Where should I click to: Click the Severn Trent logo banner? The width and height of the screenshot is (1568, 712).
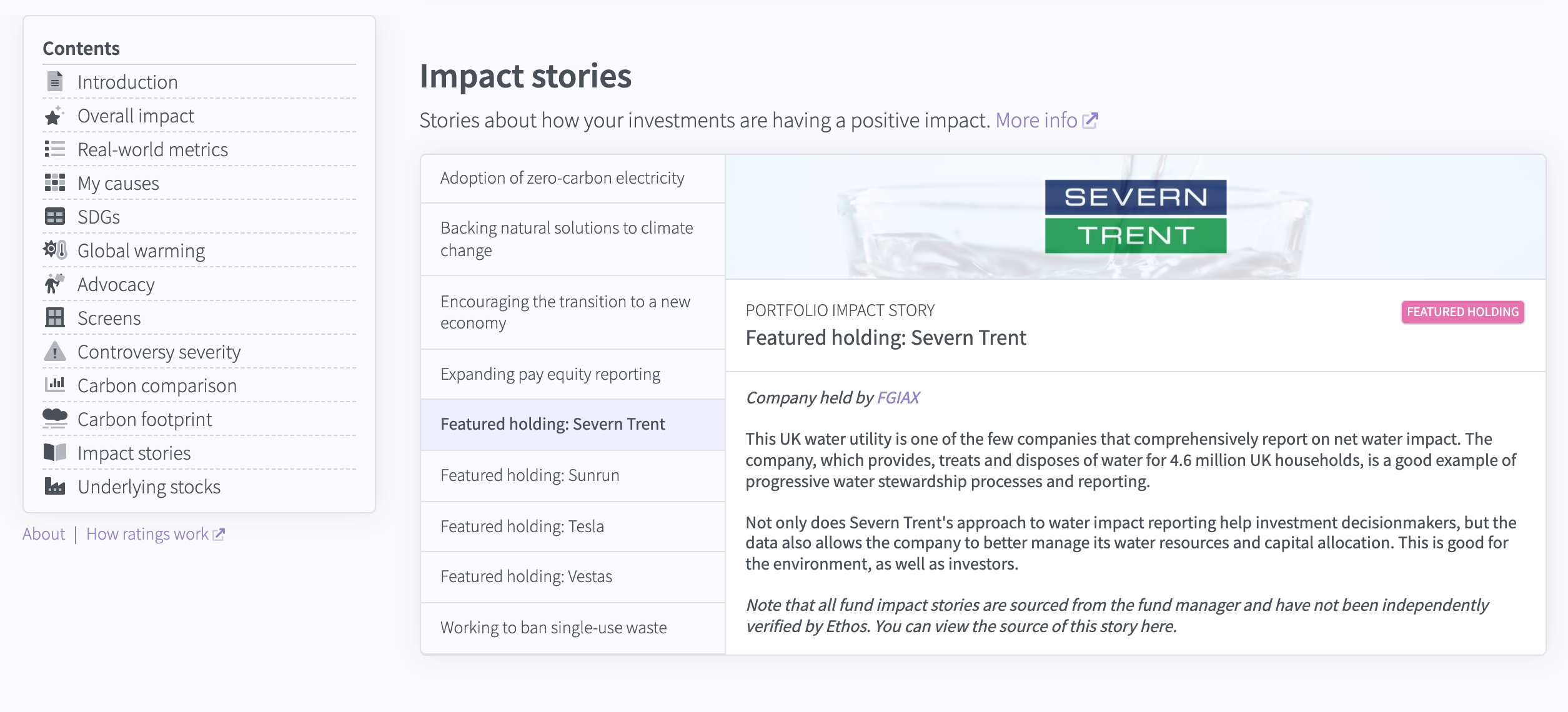click(1135, 216)
